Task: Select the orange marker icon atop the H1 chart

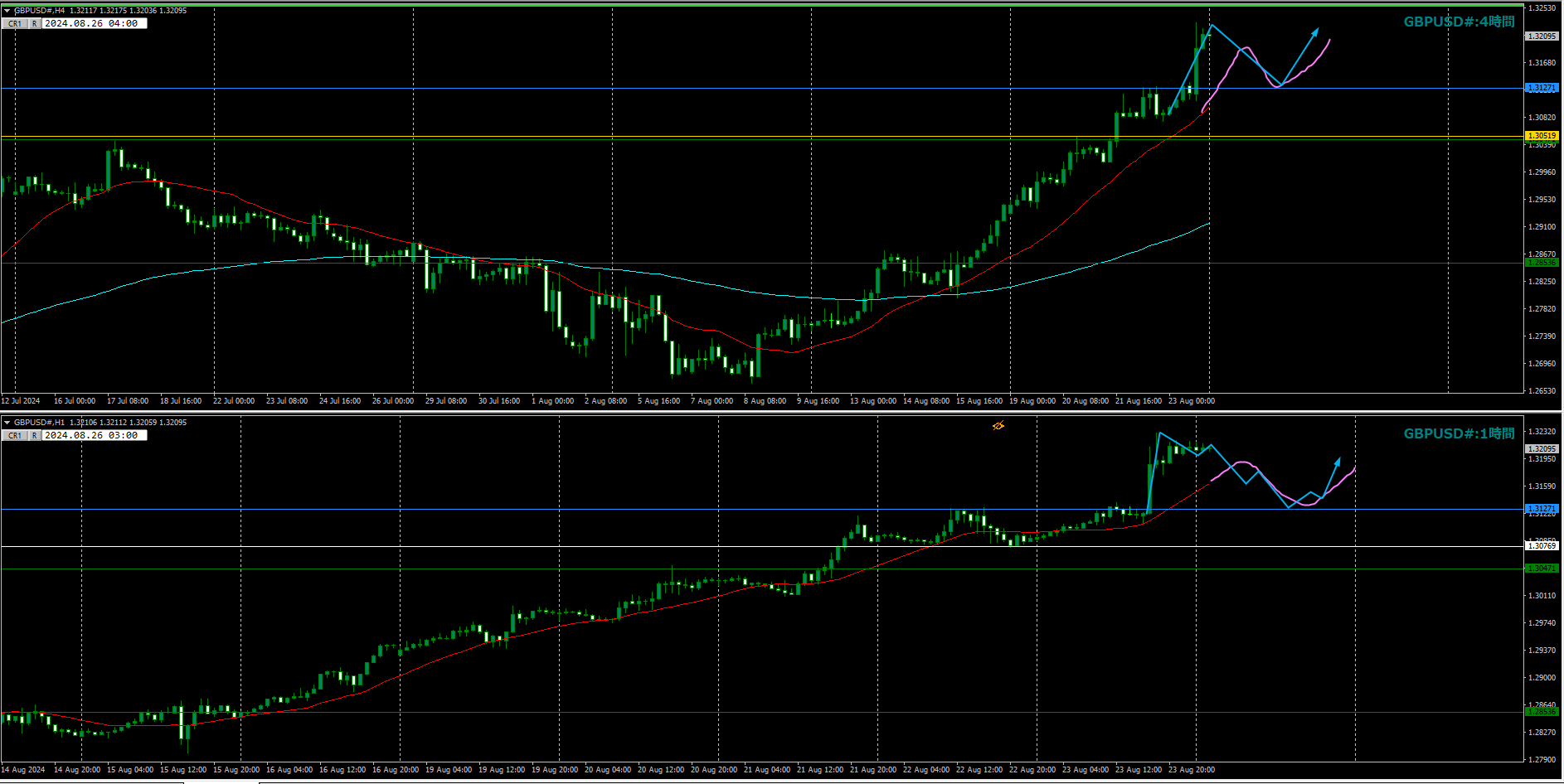Action: pyautogui.click(x=998, y=426)
